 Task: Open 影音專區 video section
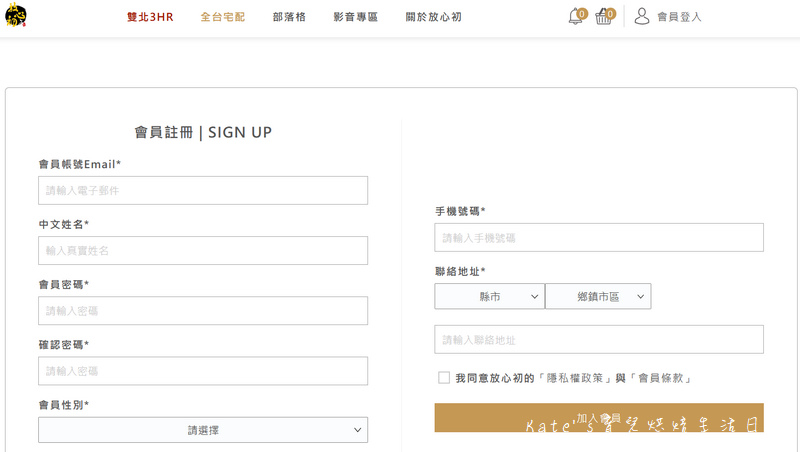[x=356, y=18]
